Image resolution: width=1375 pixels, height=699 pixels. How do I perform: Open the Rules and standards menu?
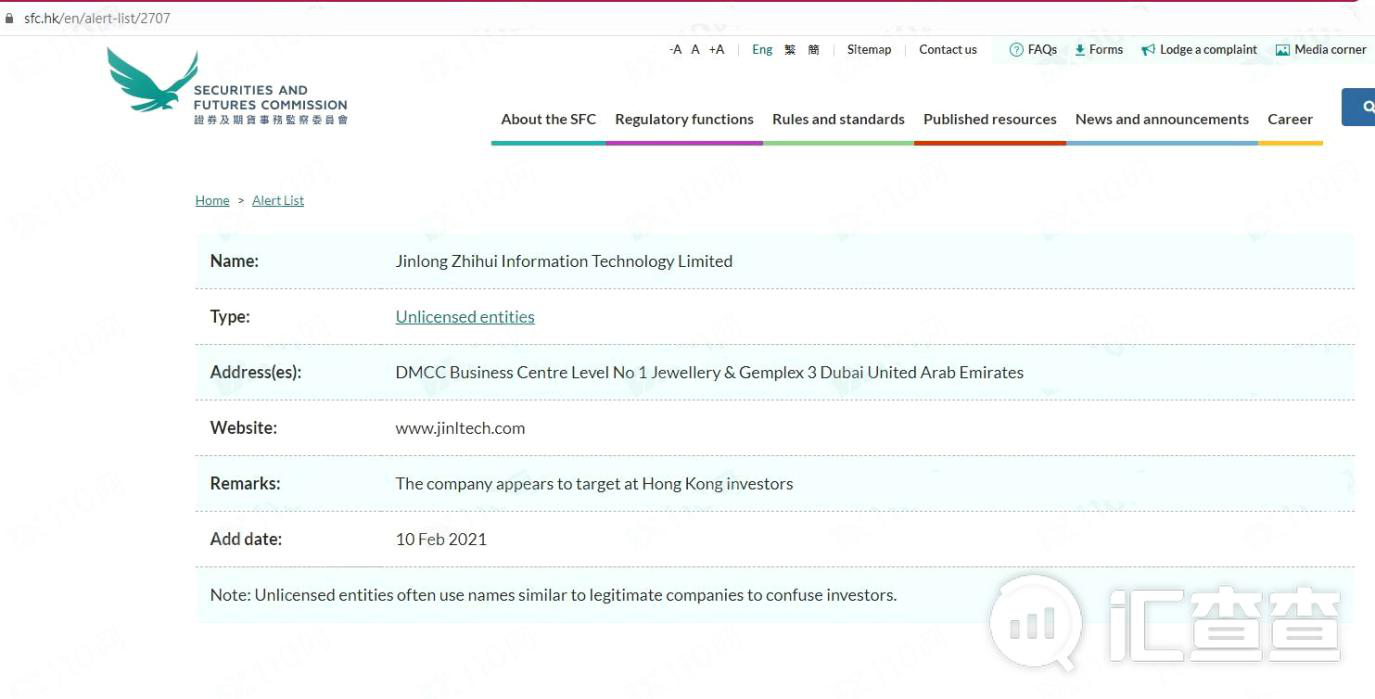click(x=838, y=119)
